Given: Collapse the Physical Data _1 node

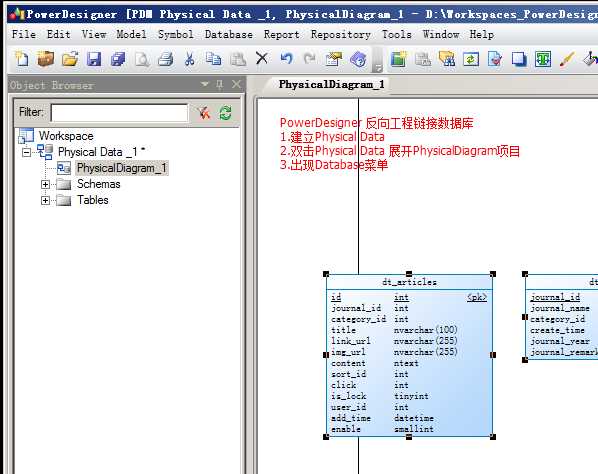Looking at the screenshot, I should click(26, 153).
